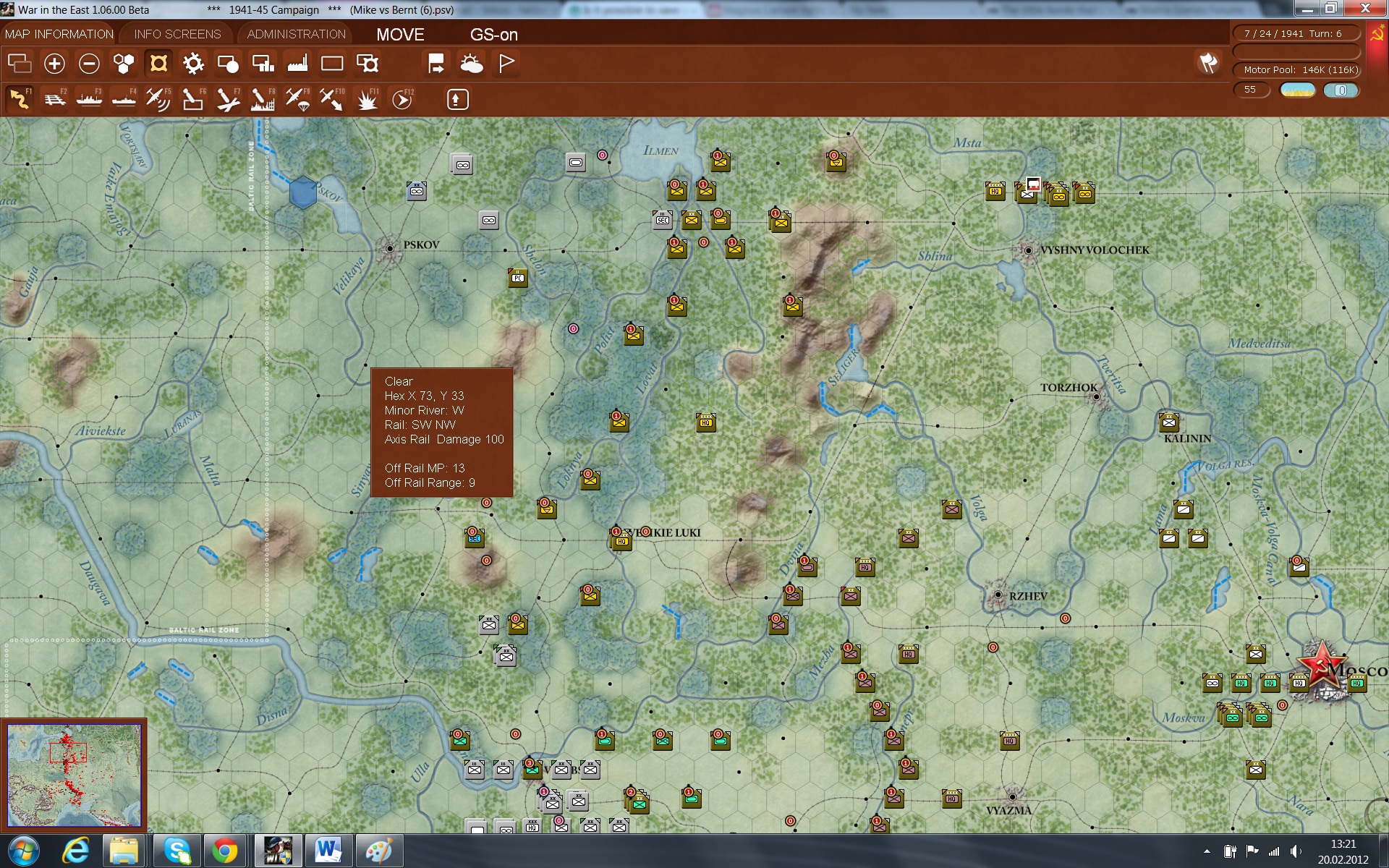The image size is (1389, 868).
Task: Click the gear-shaped toolbar icon
Action: coord(193,64)
